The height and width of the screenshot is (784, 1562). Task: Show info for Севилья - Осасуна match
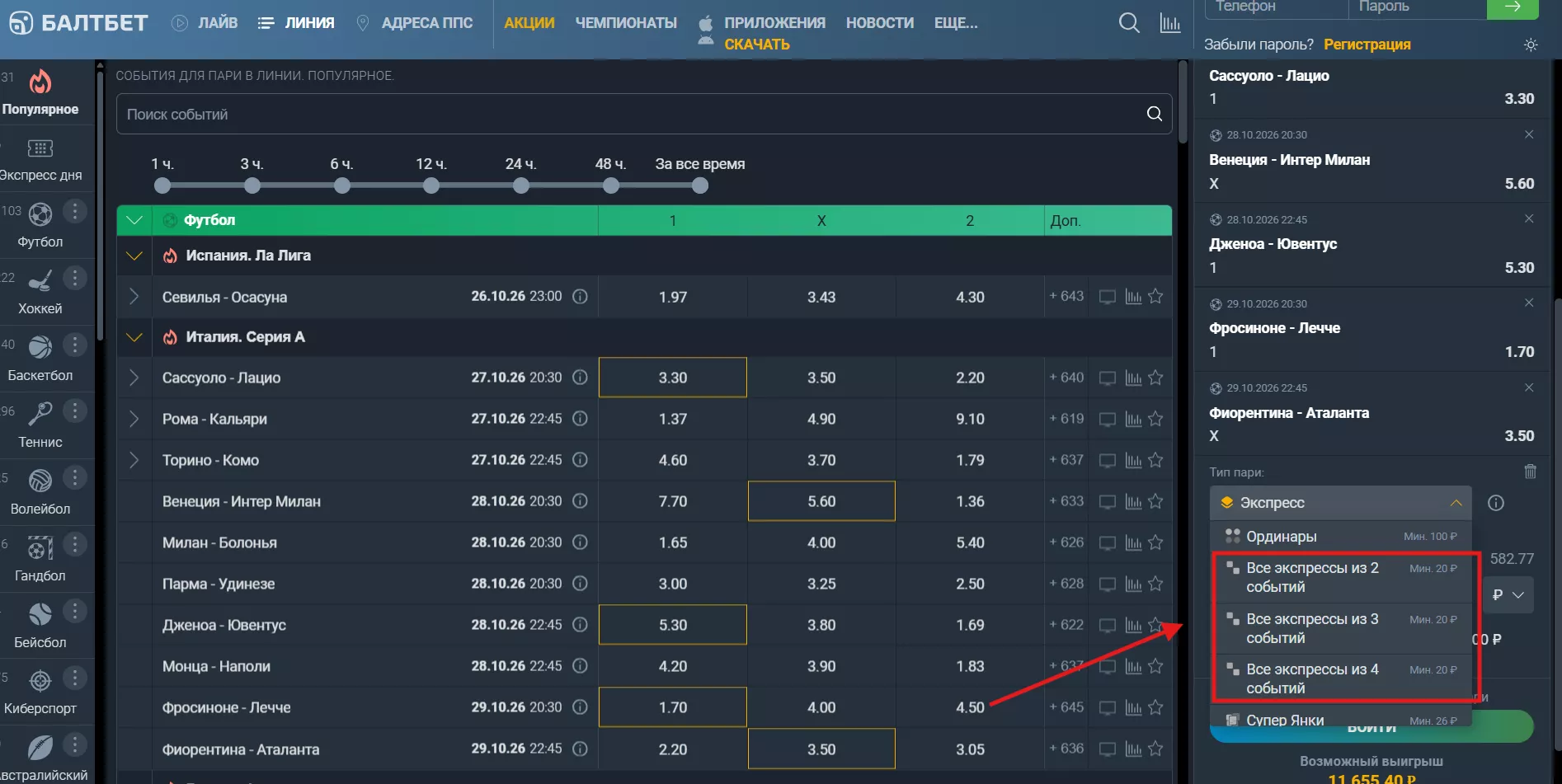580,296
